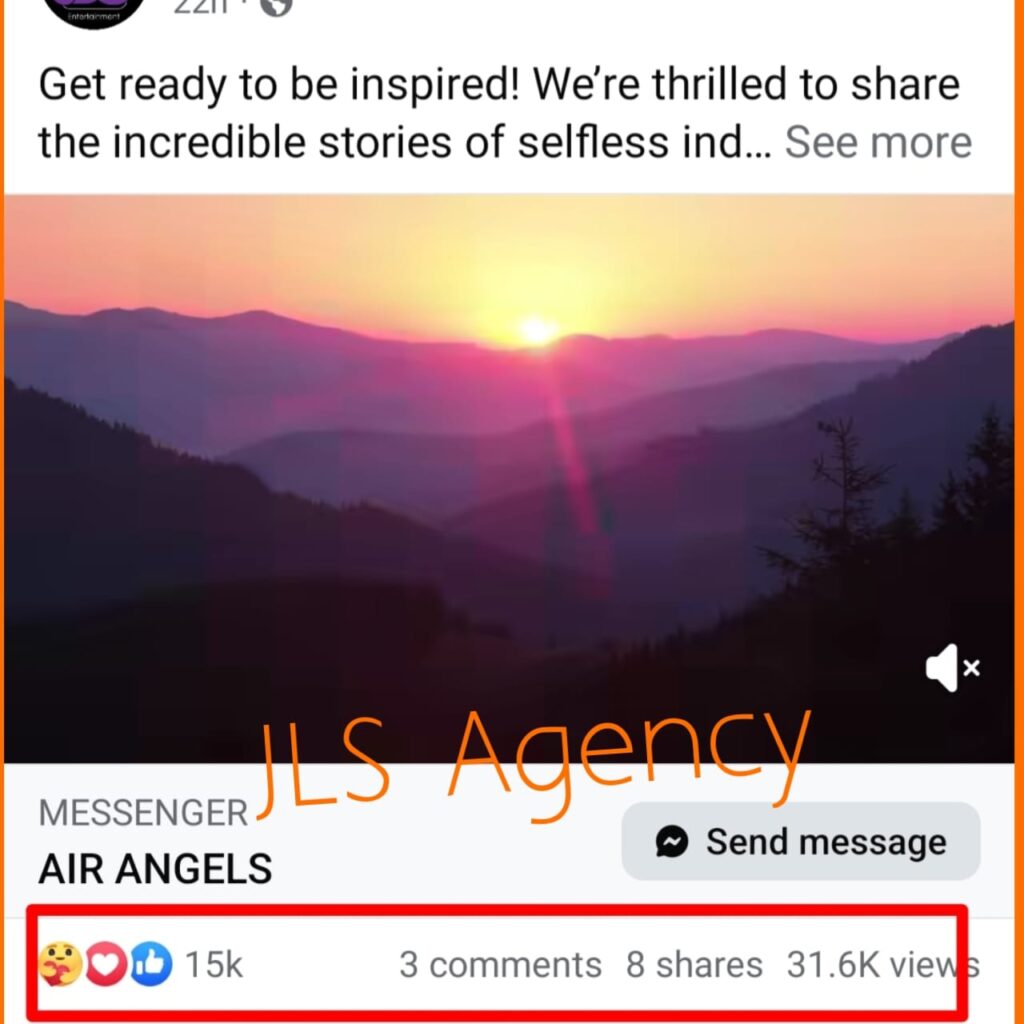Open the 8 shares link
Image resolution: width=1024 pixels, height=1024 pixels.
pos(694,965)
